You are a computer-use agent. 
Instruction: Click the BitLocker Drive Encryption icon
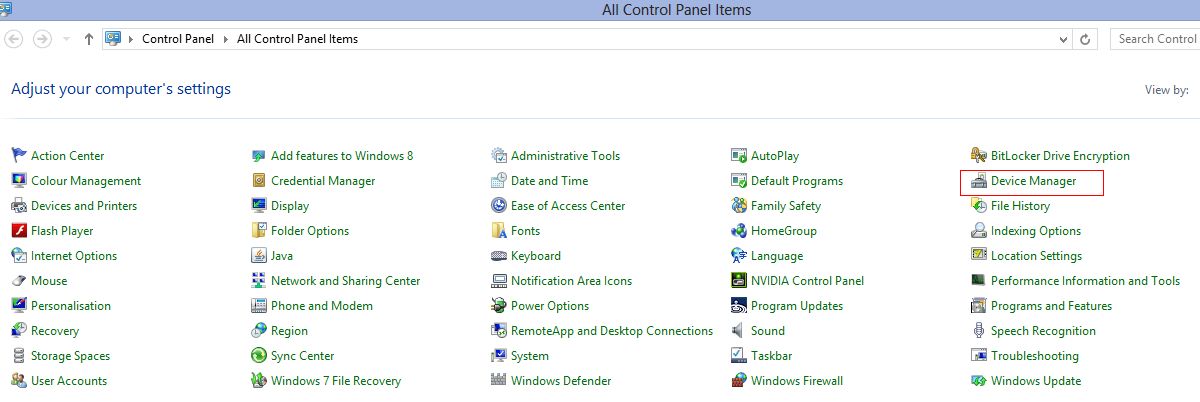pos(979,156)
